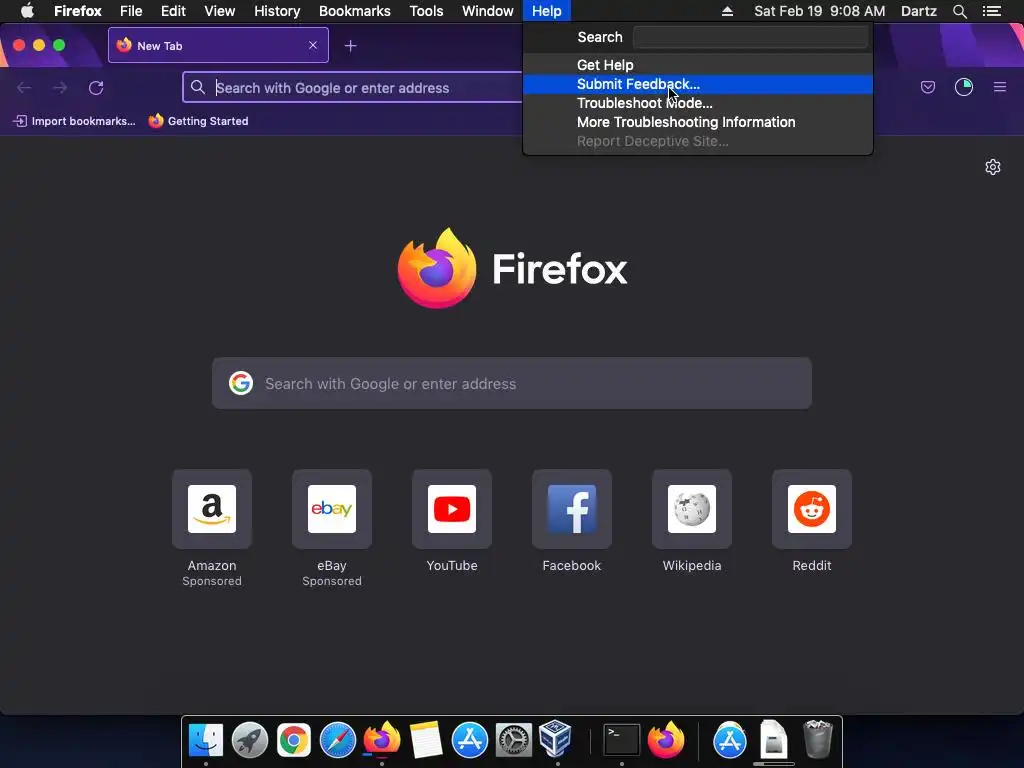Click the Mac App Store icon in the dock, left of System Preferences

point(470,740)
